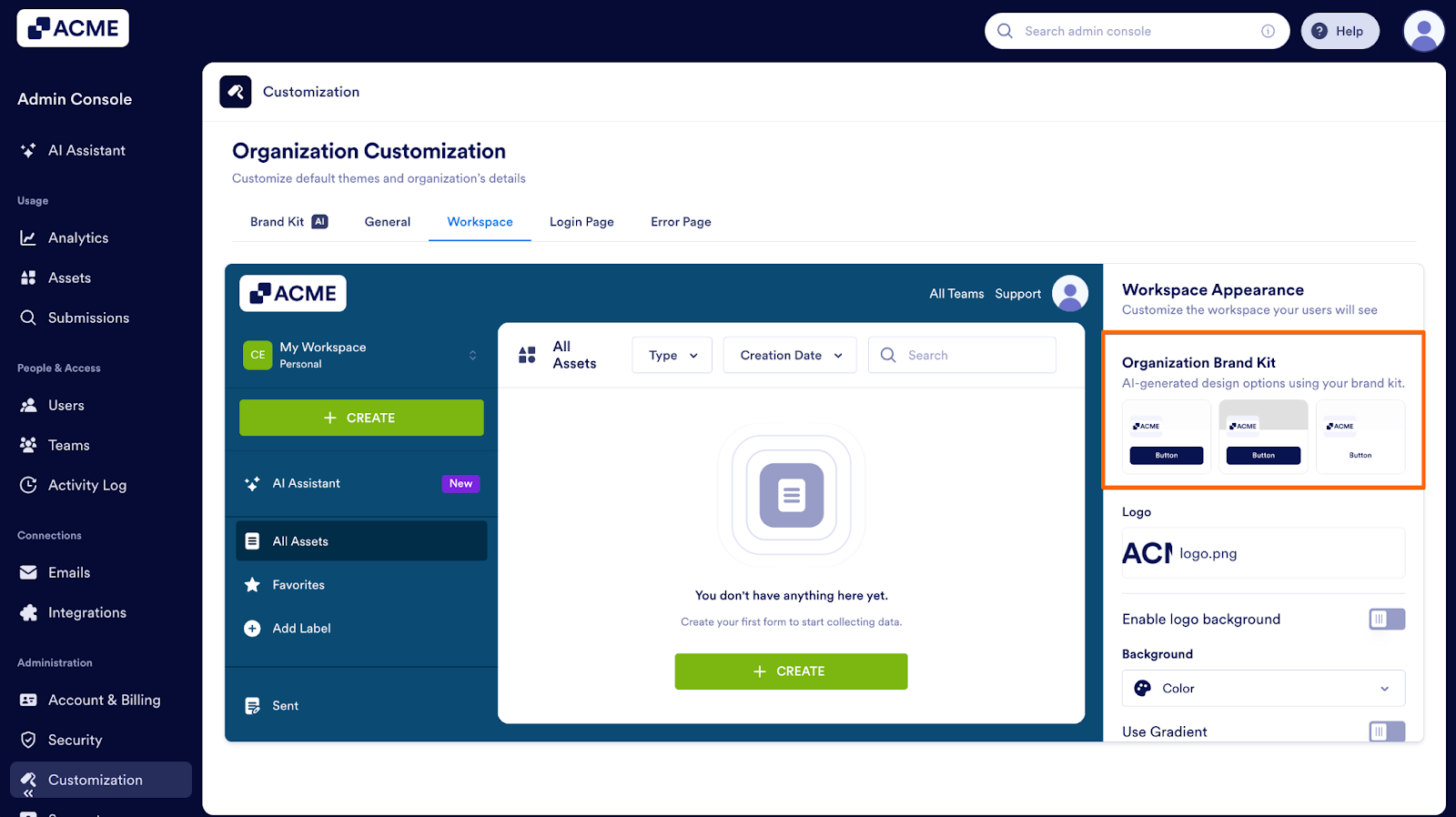Open the Users icon
Viewport: 1456px width, 817px height.
pyautogui.click(x=28, y=405)
